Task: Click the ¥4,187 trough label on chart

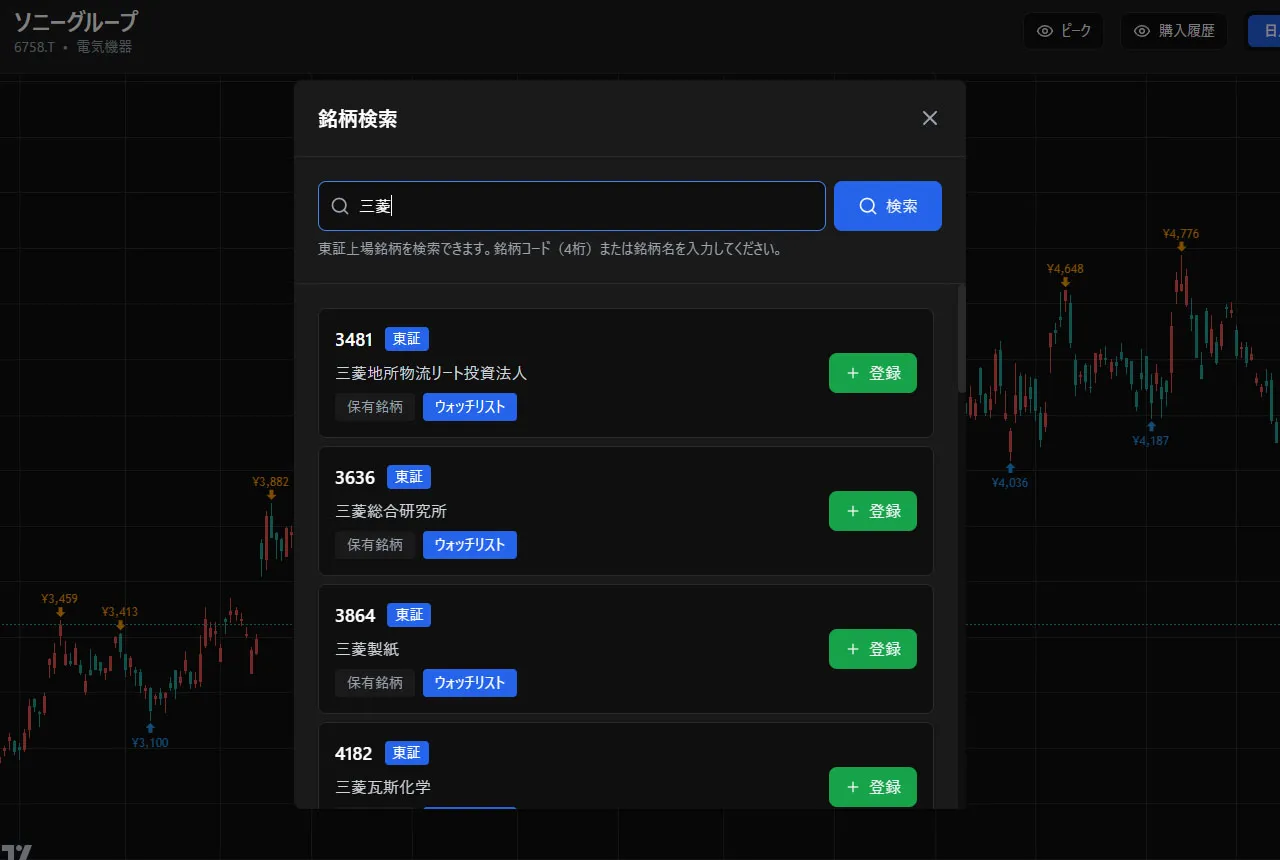Action: tap(1150, 440)
